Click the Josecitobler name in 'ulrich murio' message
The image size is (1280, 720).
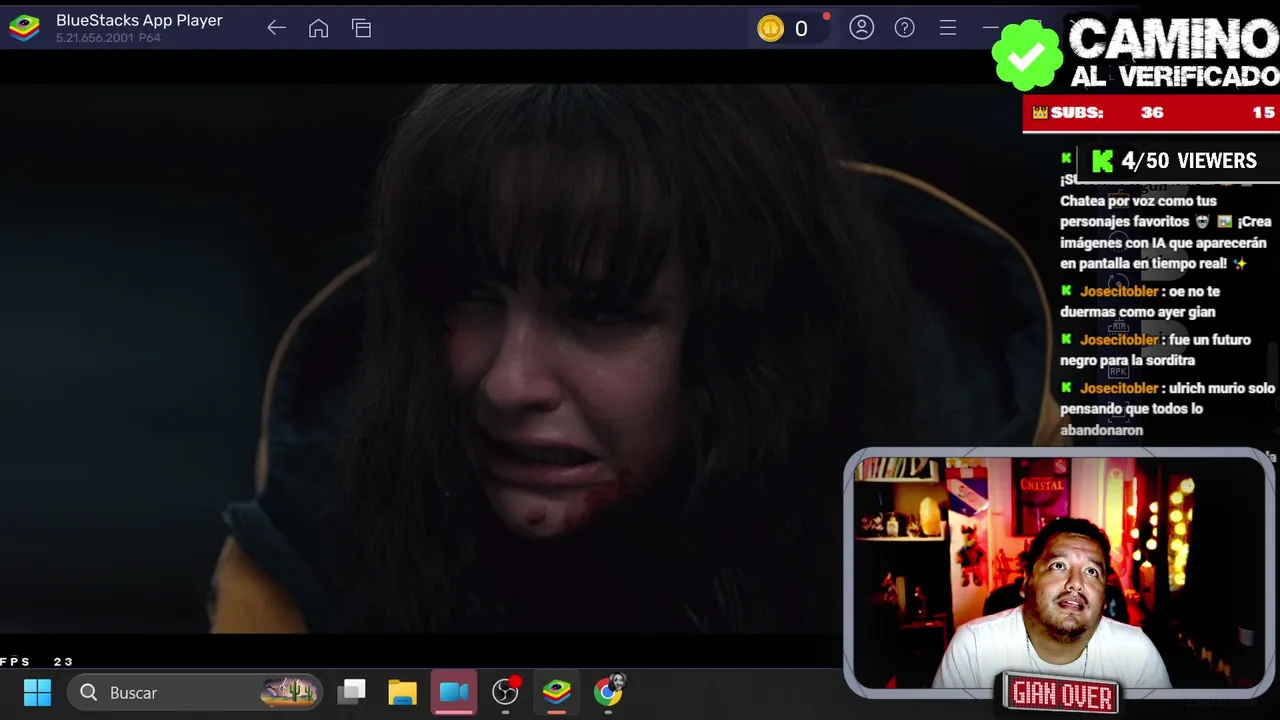click(x=1119, y=388)
